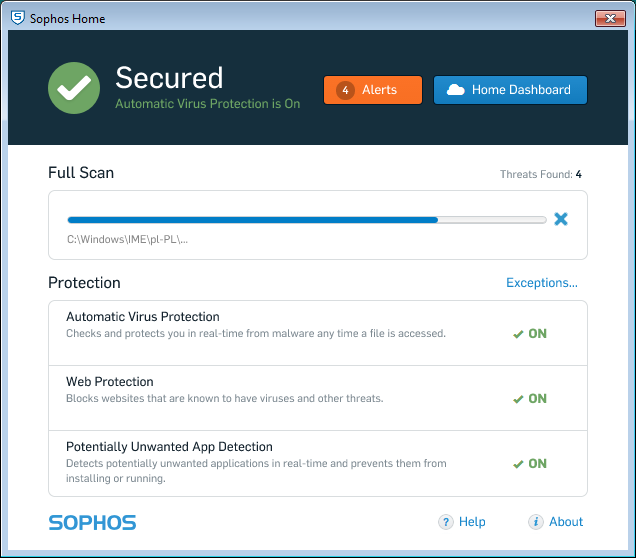The height and width of the screenshot is (558, 636).
Task: Cancel the full scan with blue X
Action: [x=561, y=219]
